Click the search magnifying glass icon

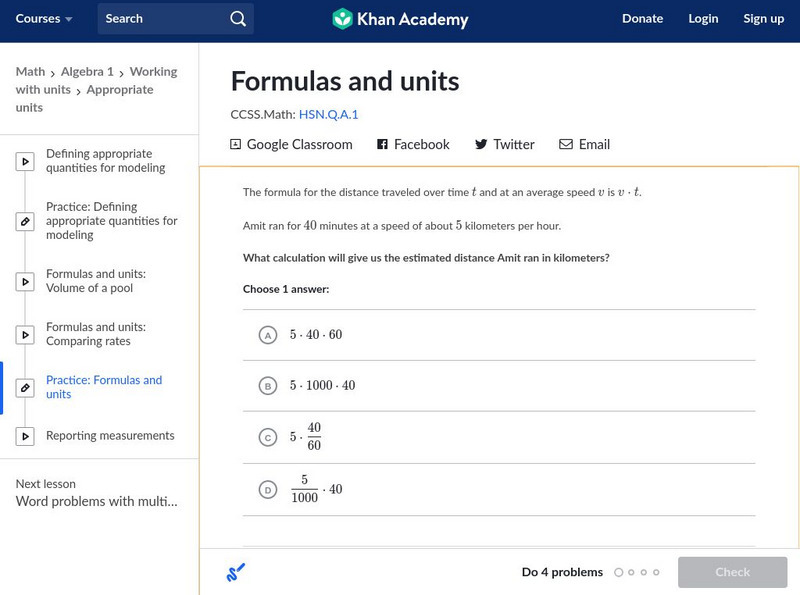(x=237, y=18)
